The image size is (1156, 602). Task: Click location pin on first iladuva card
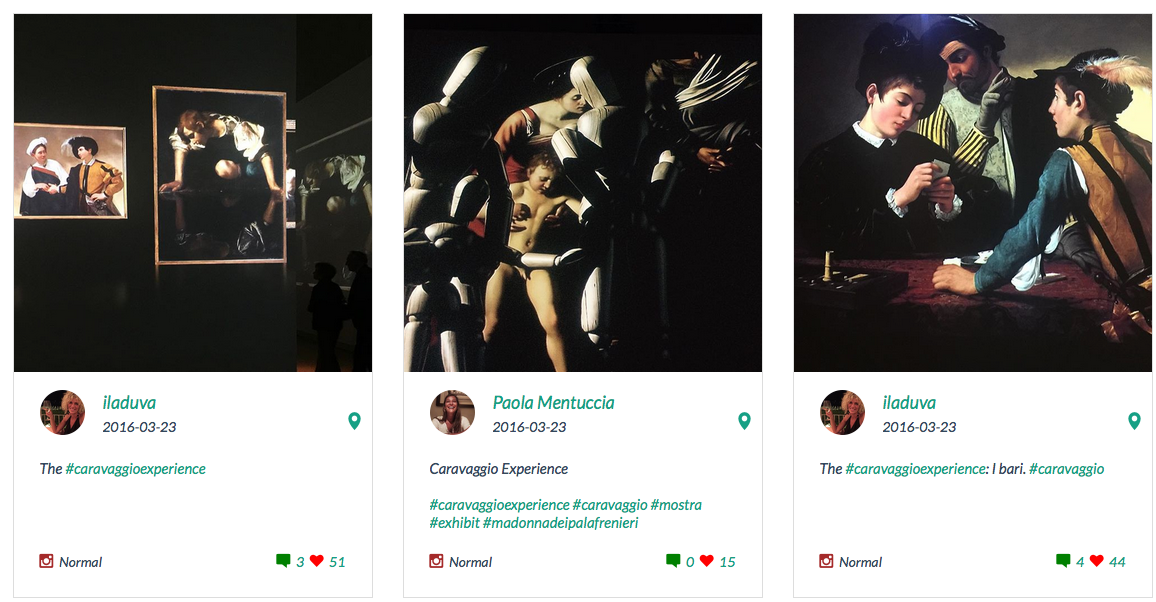[354, 421]
